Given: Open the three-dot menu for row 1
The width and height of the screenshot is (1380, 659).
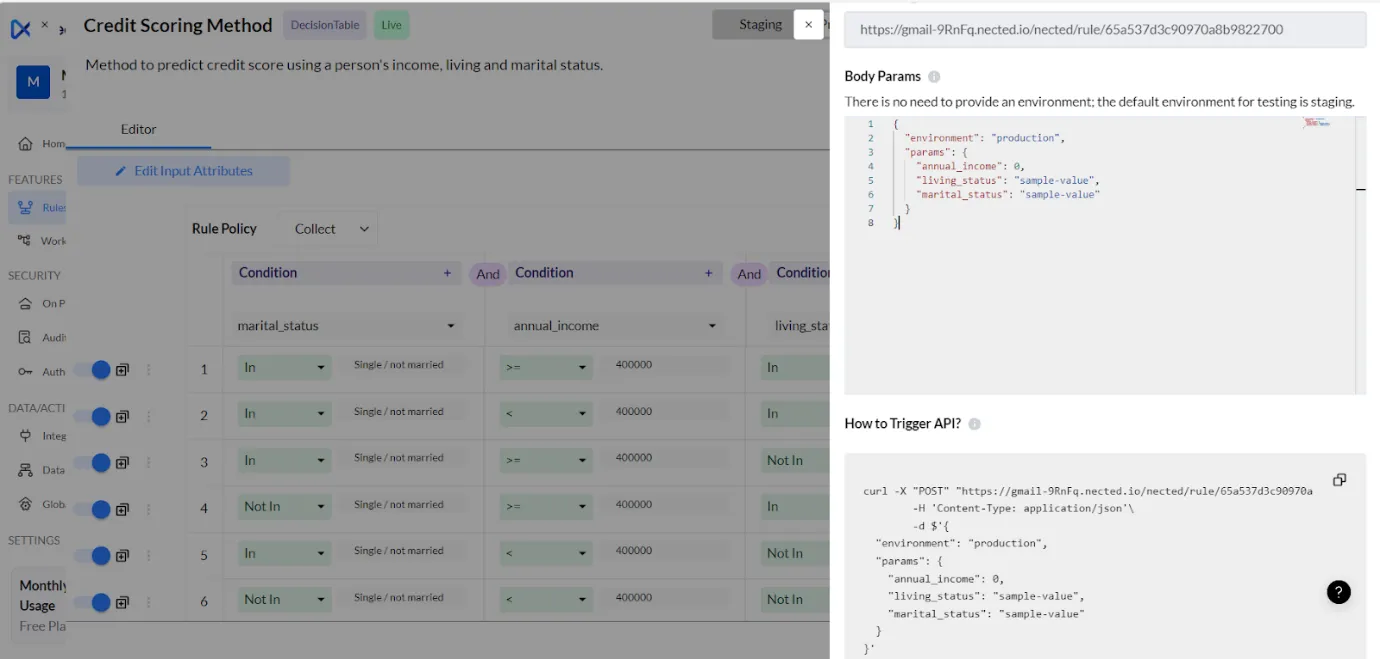Looking at the screenshot, I should tap(149, 370).
